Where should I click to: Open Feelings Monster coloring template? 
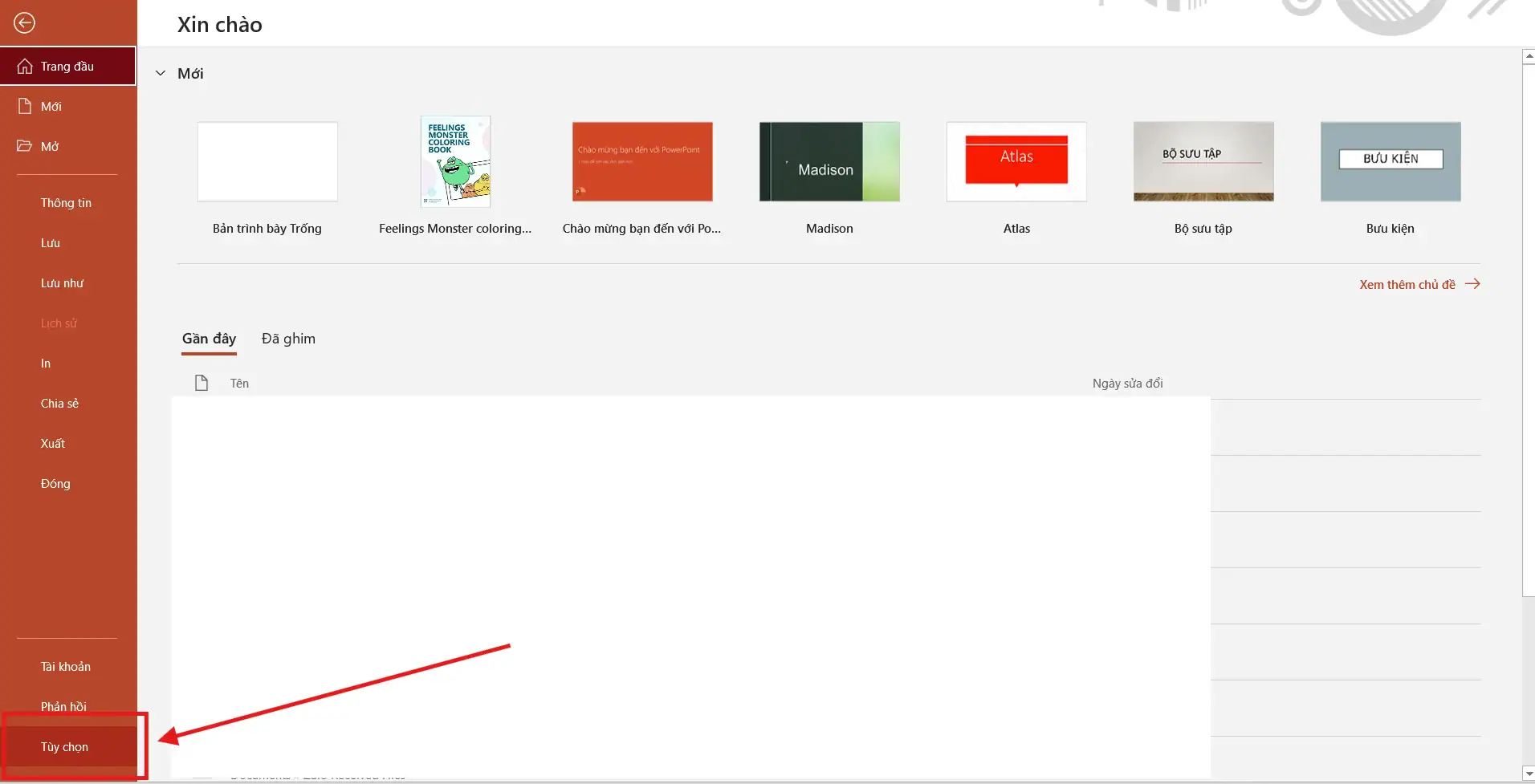[454, 161]
